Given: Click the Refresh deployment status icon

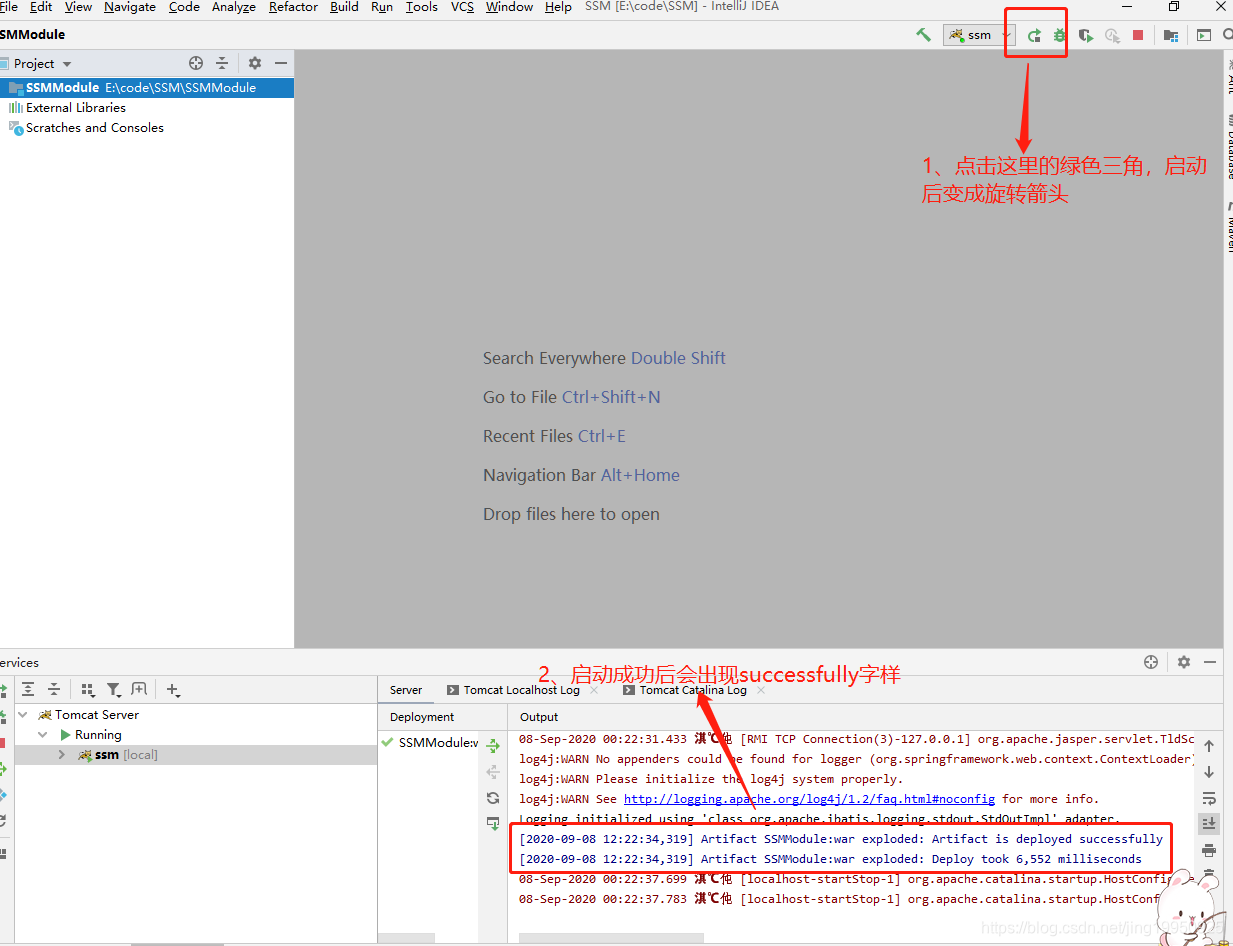Looking at the screenshot, I should tap(493, 798).
